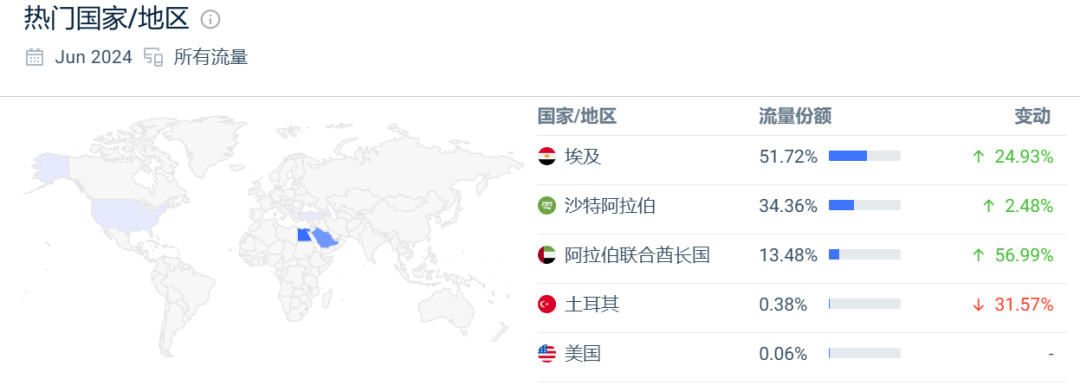The width and height of the screenshot is (1080, 385).
Task: Click the Saudi Arabia flag icon
Action: pos(547,205)
